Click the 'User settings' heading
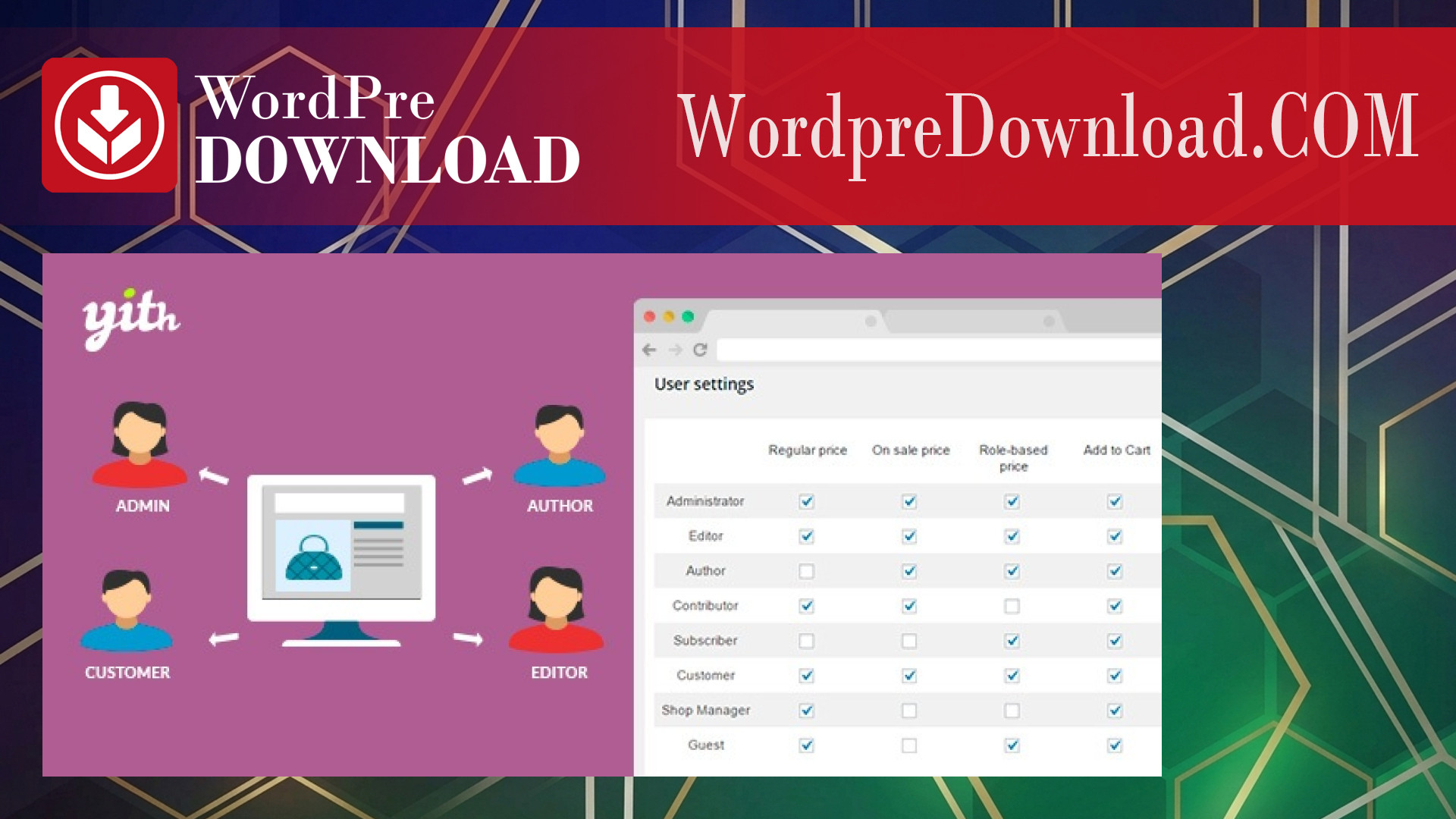The image size is (1456, 819). (x=704, y=384)
